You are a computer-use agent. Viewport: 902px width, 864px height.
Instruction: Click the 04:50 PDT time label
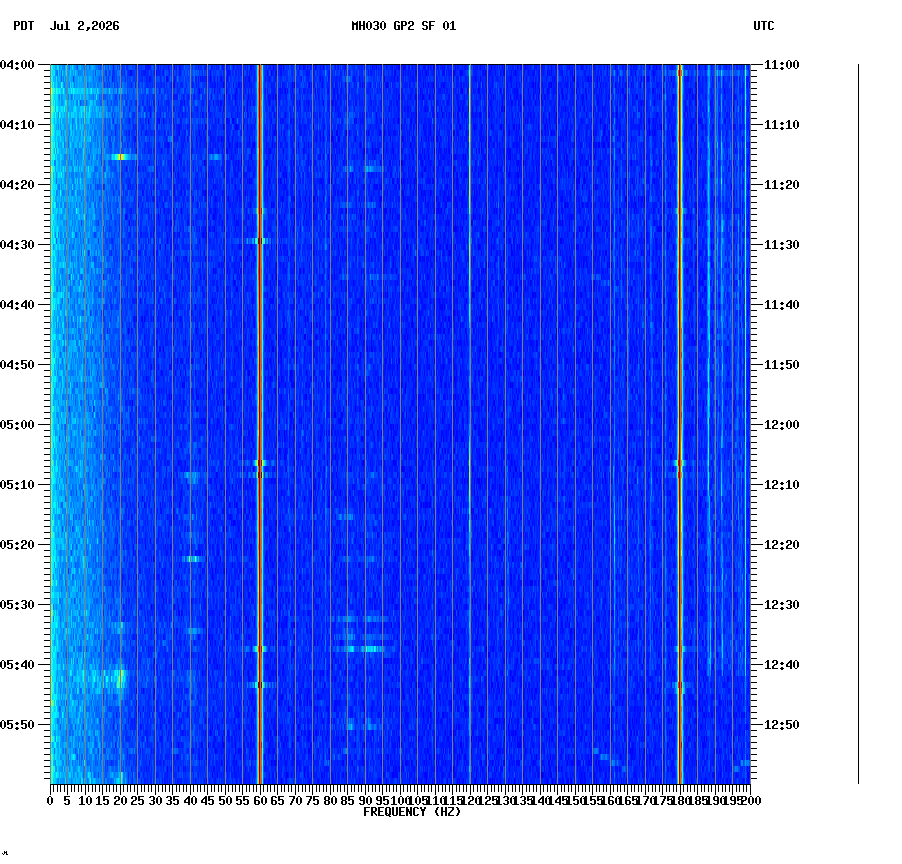[x=17, y=365]
